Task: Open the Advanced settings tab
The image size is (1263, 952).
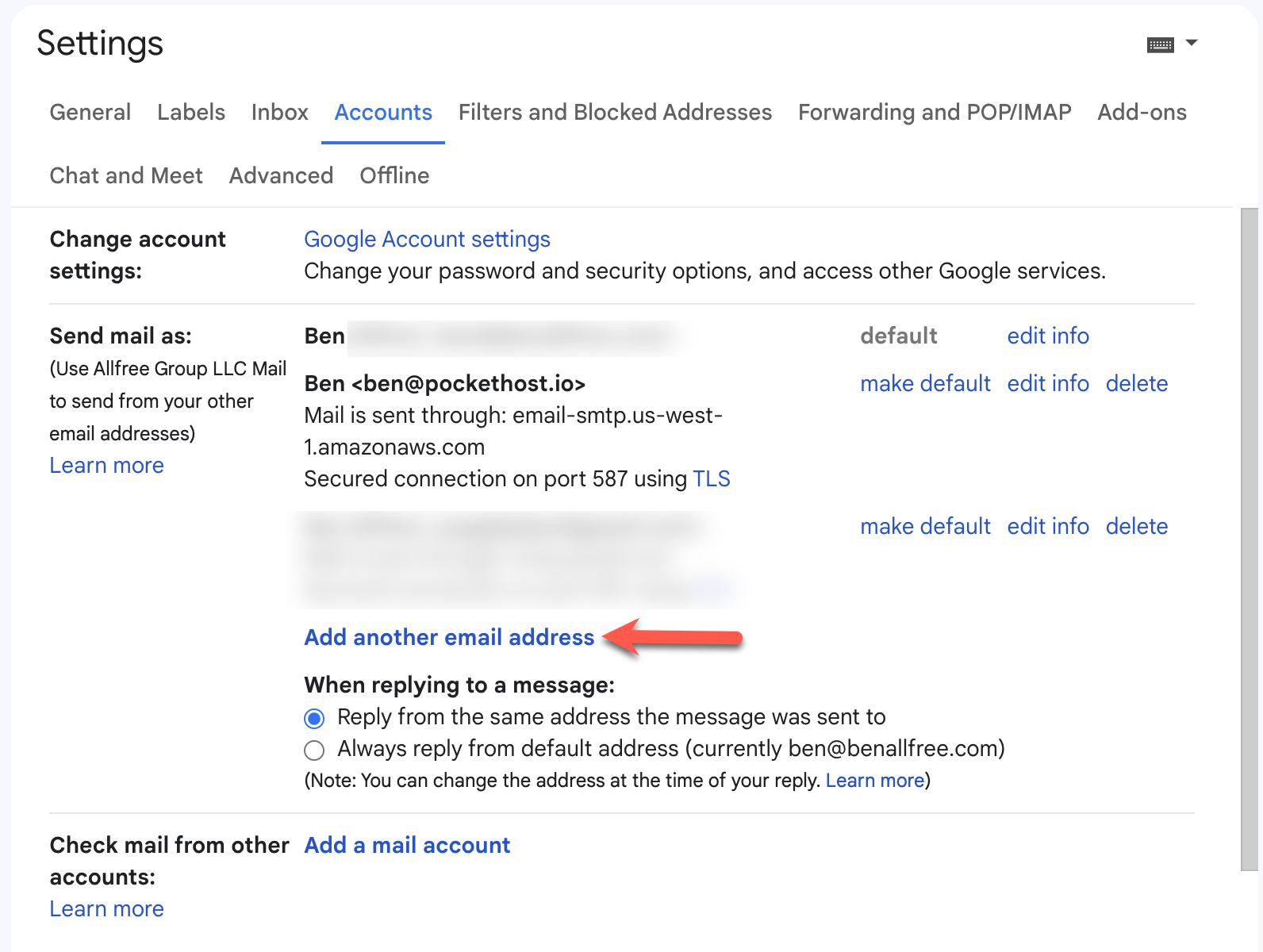Action: click(x=281, y=176)
